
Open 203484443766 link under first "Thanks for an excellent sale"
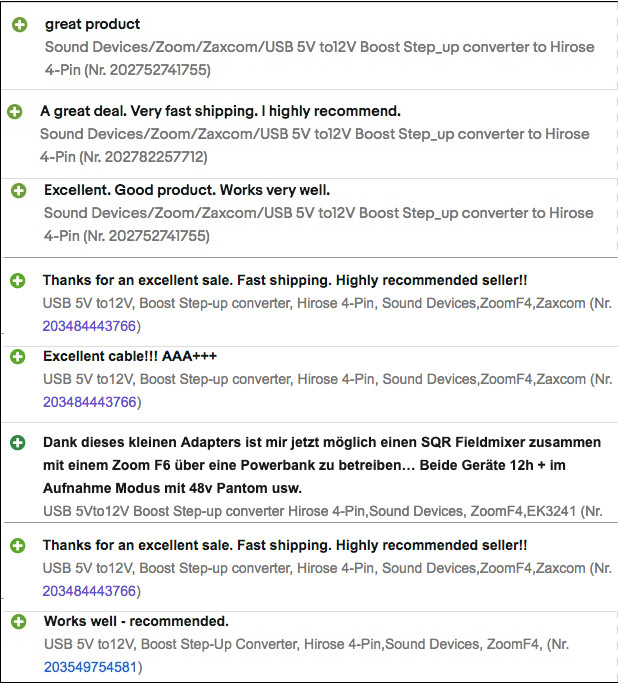[x=88, y=326]
